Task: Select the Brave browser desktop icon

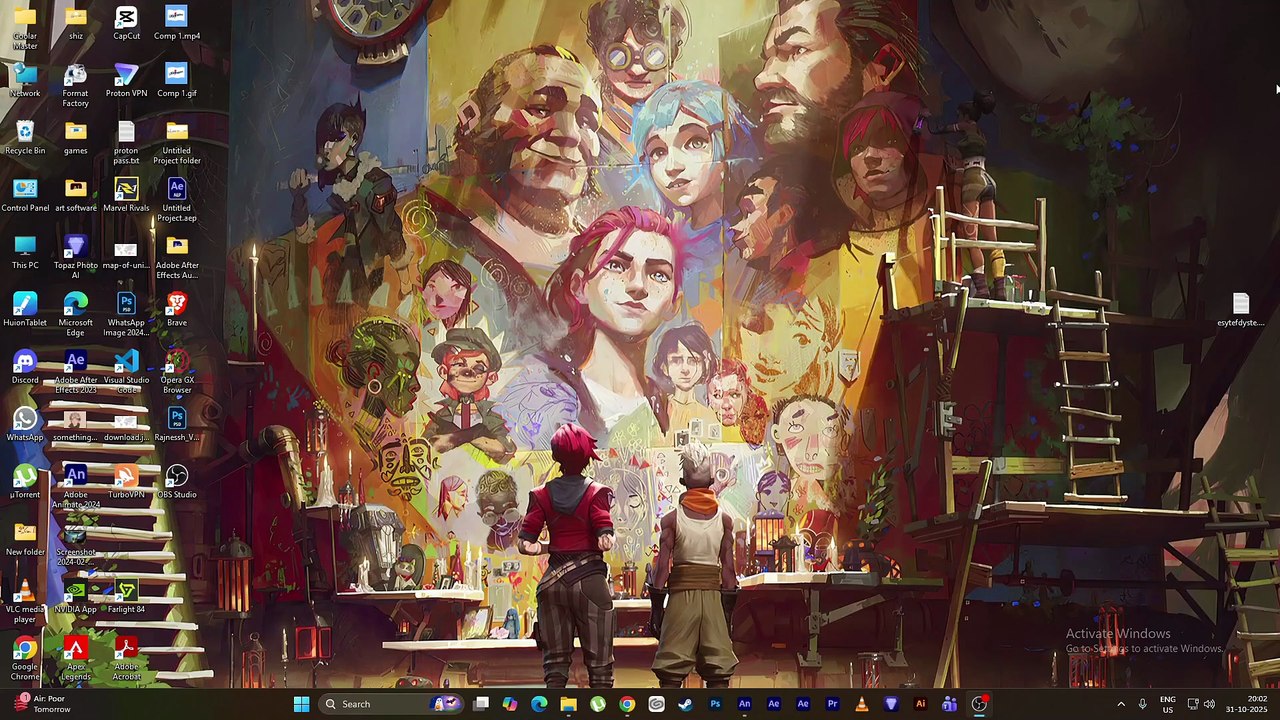Action: pos(177,309)
